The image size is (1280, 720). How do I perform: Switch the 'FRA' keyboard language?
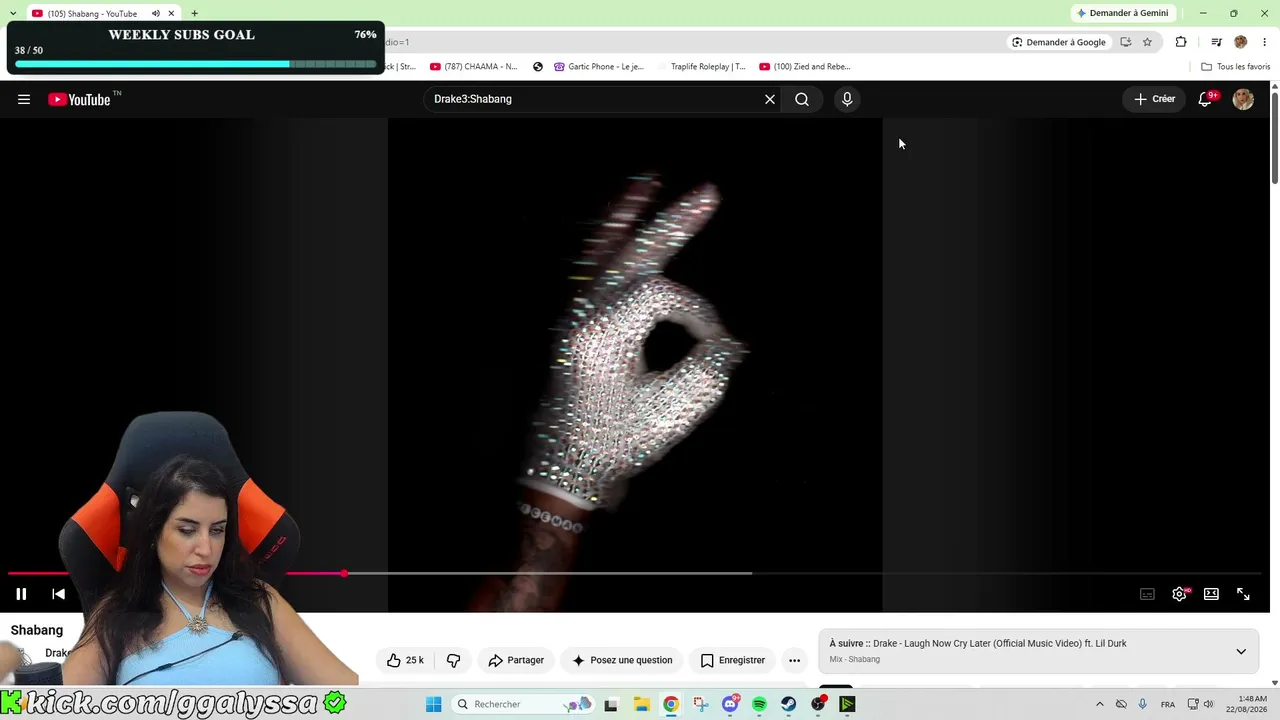pyautogui.click(x=1168, y=704)
